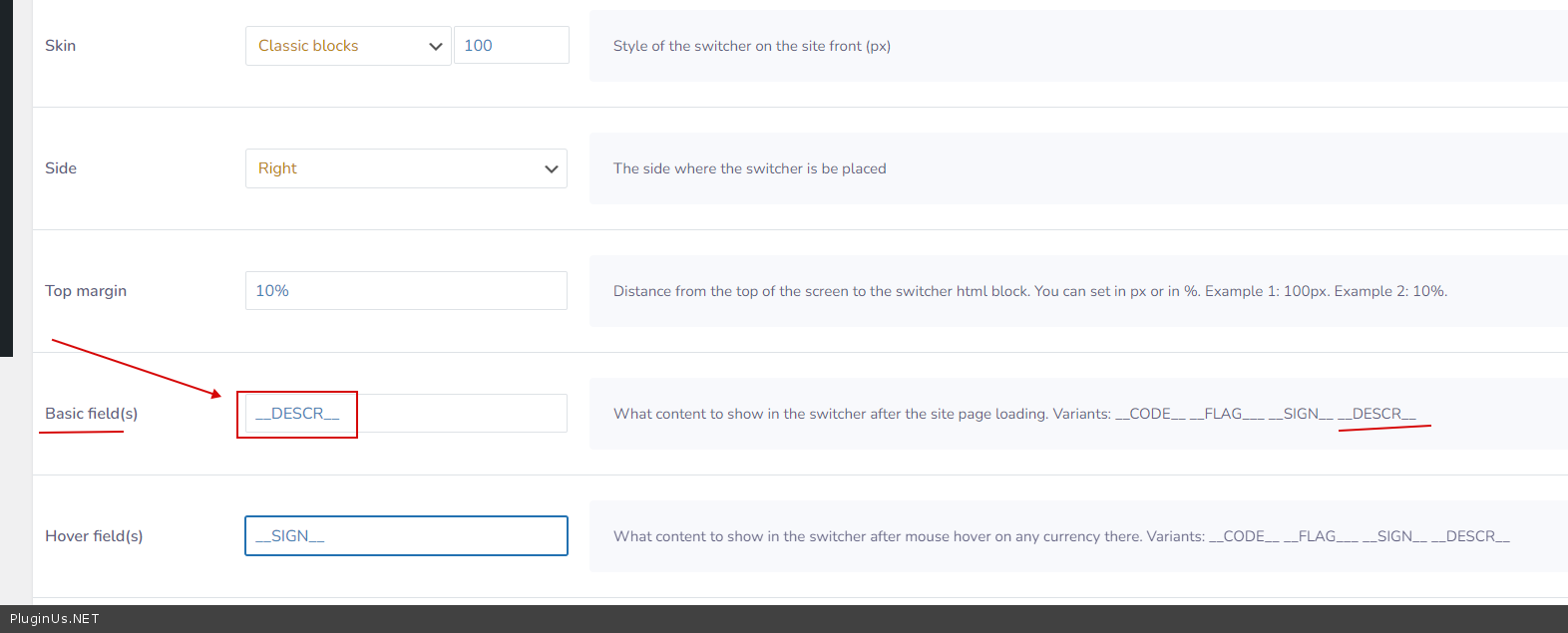The image size is (1568, 633).
Task: Click the Top margin description text
Action: point(1030,291)
